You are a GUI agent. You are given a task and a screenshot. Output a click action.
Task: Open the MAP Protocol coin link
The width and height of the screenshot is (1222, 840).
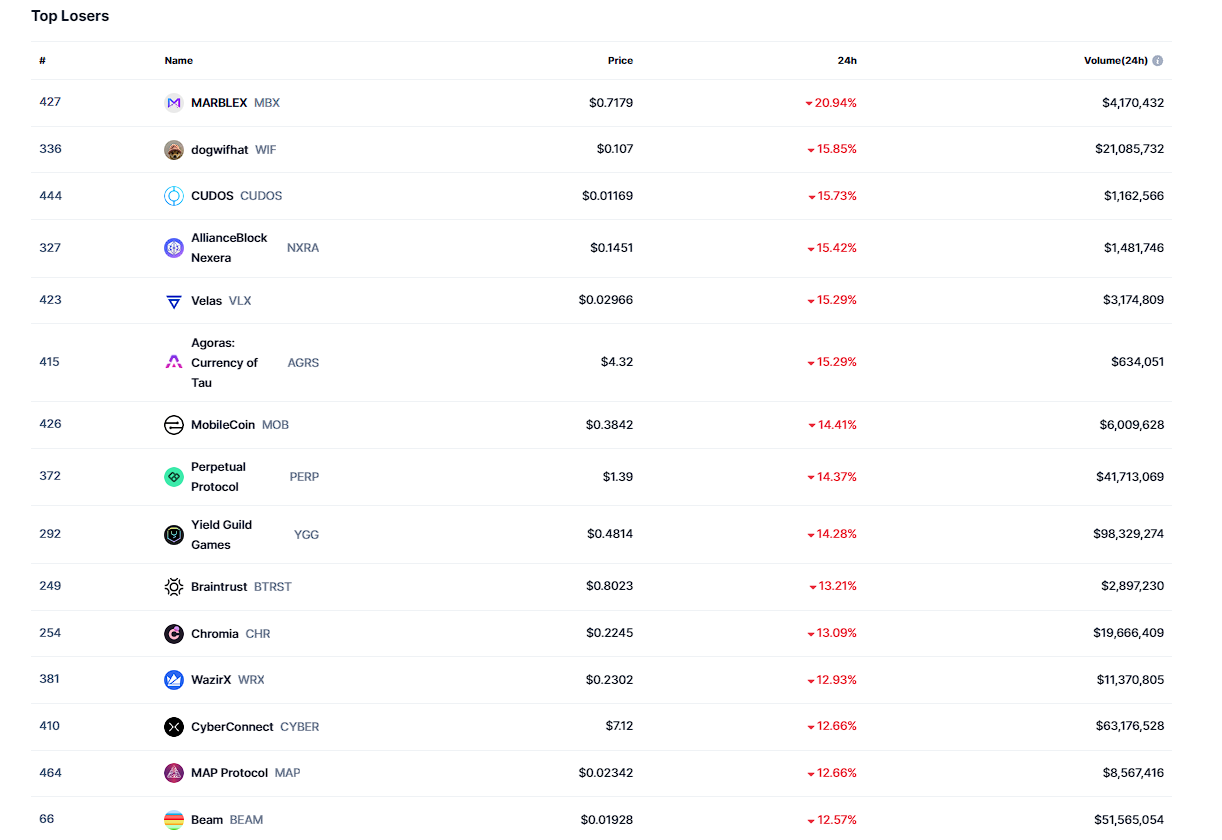229,773
